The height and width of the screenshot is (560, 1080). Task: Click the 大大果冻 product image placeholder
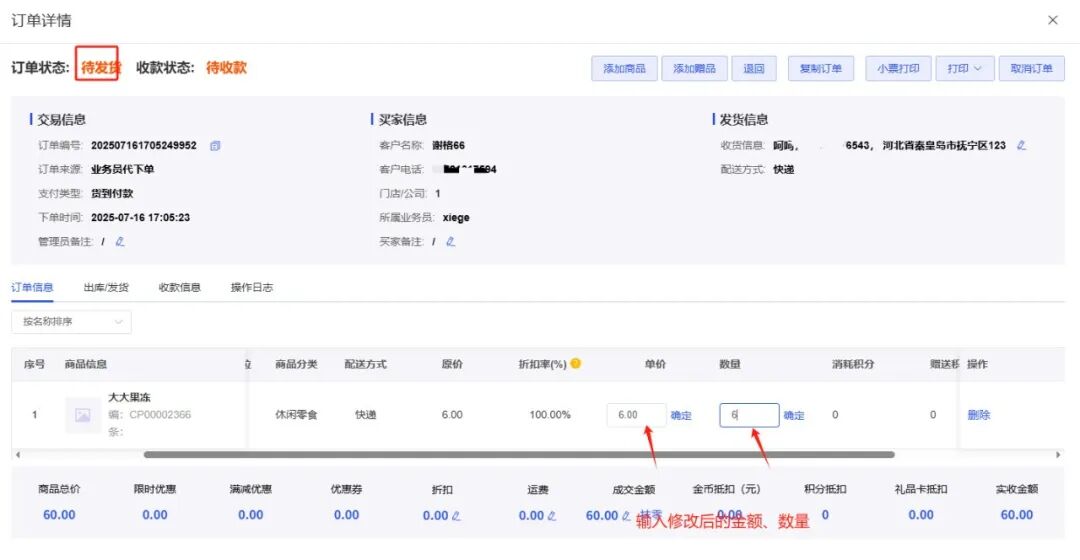83,415
